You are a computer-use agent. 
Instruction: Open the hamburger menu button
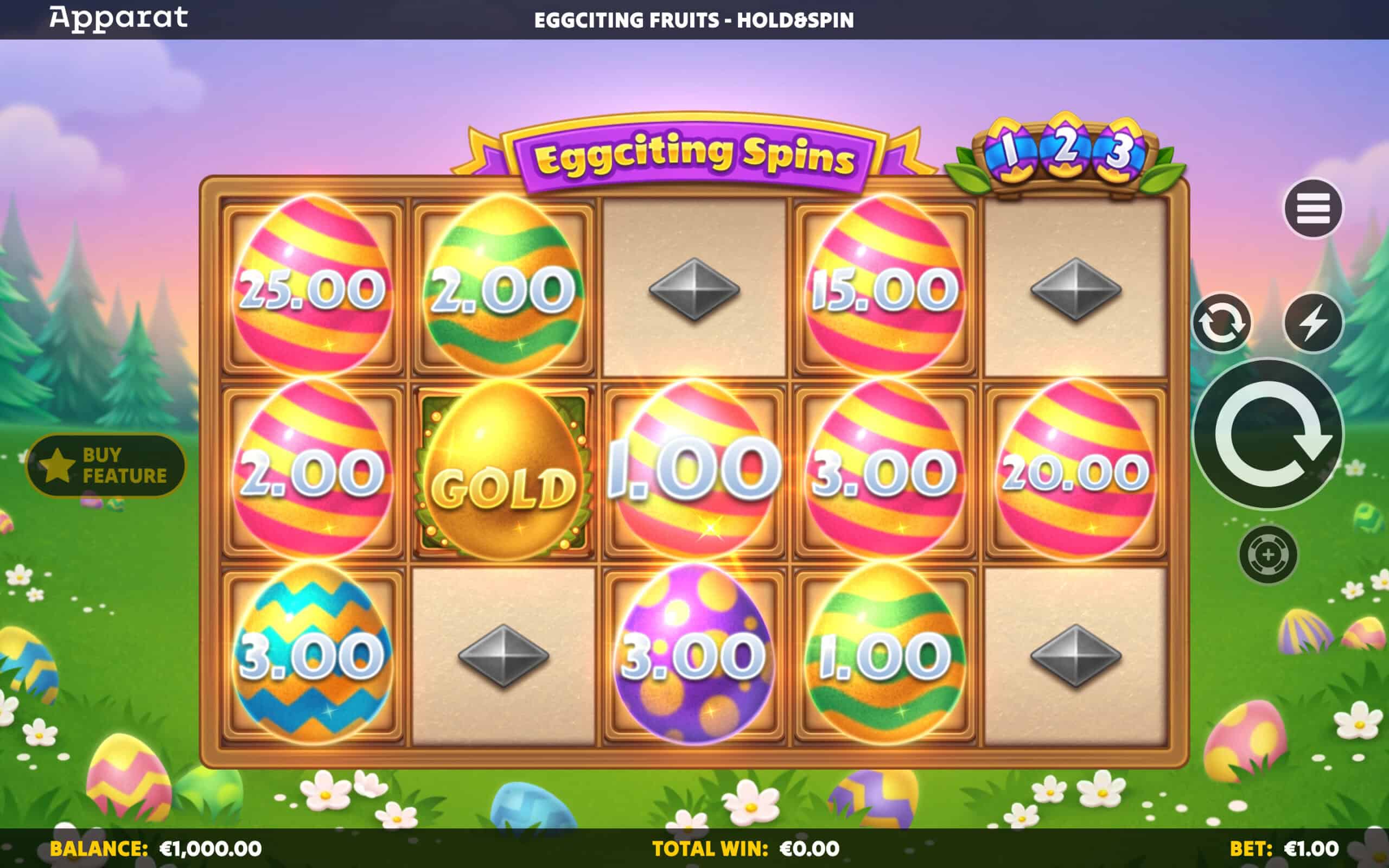[x=1312, y=208]
